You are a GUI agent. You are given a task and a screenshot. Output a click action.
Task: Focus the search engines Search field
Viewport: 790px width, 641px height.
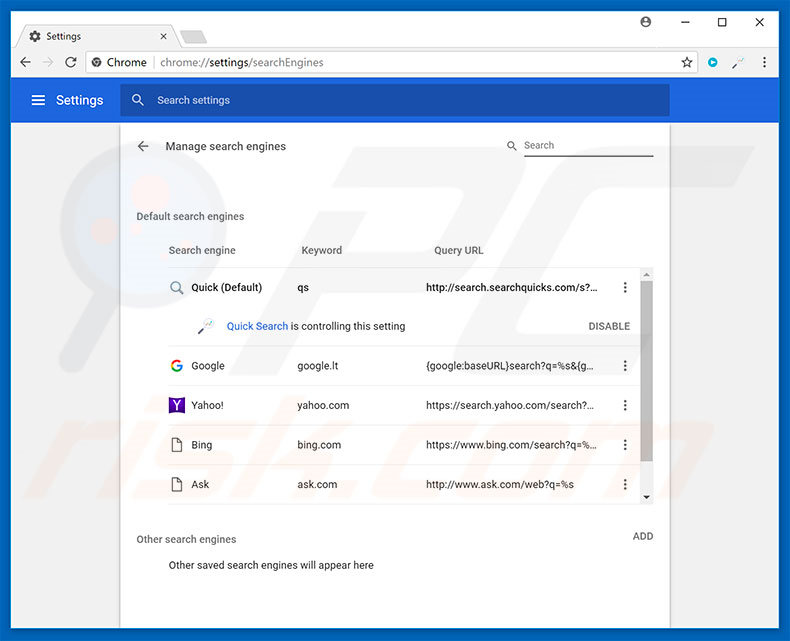tap(588, 146)
